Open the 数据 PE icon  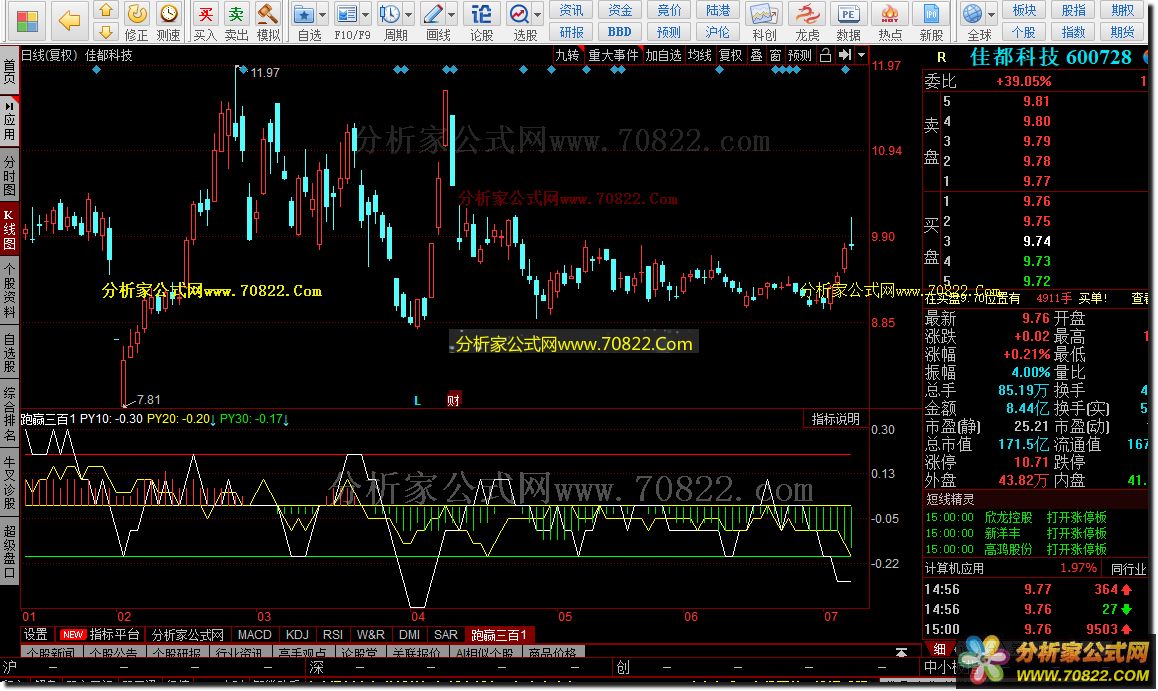point(848,14)
